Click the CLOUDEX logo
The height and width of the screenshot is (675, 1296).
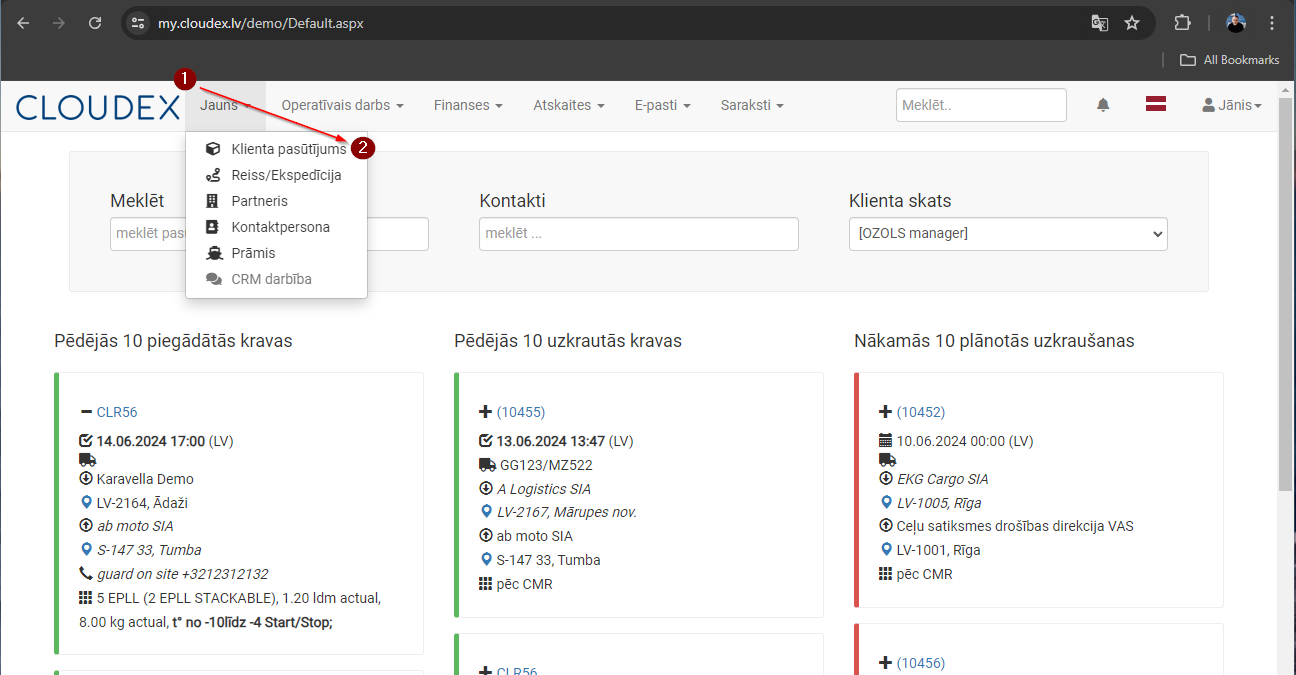click(98, 106)
